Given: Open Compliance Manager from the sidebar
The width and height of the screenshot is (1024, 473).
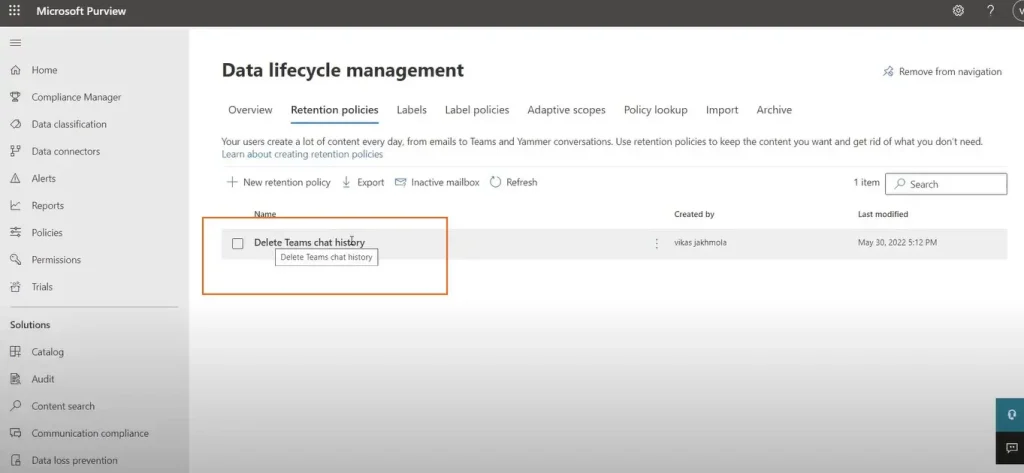Looking at the screenshot, I should coord(76,97).
